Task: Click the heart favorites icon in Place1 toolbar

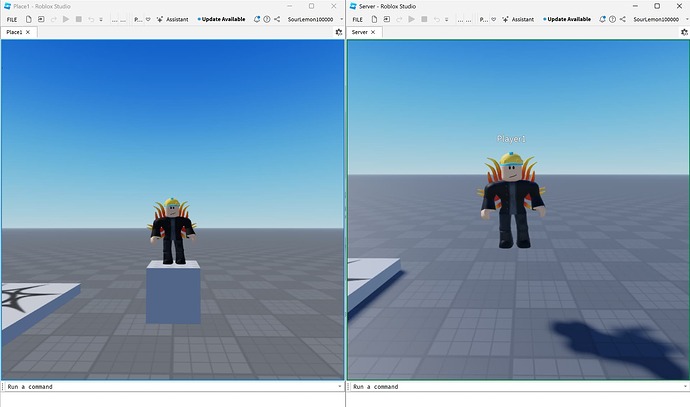Action: coord(148,20)
